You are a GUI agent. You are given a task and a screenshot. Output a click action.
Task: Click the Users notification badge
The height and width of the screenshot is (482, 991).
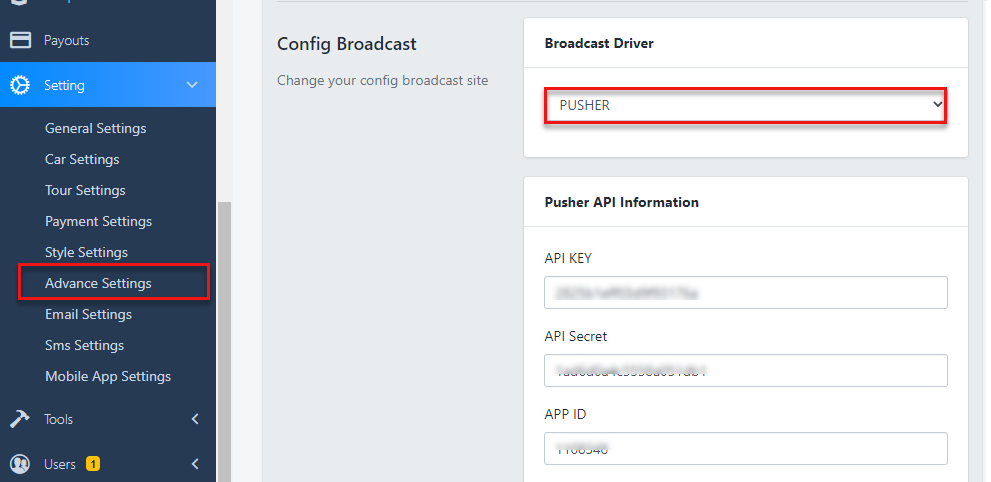[93, 464]
